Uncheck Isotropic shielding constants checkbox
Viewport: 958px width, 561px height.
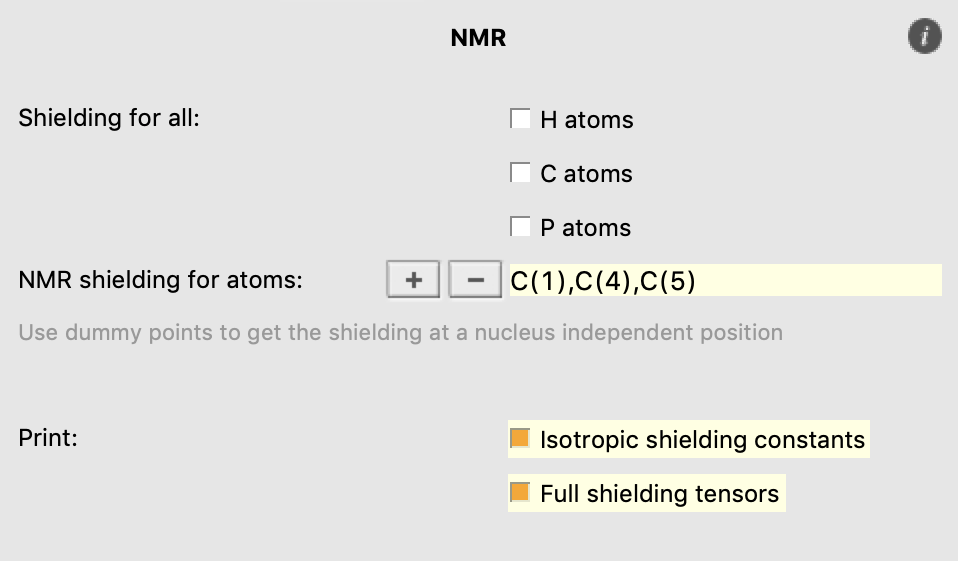coord(520,439)
